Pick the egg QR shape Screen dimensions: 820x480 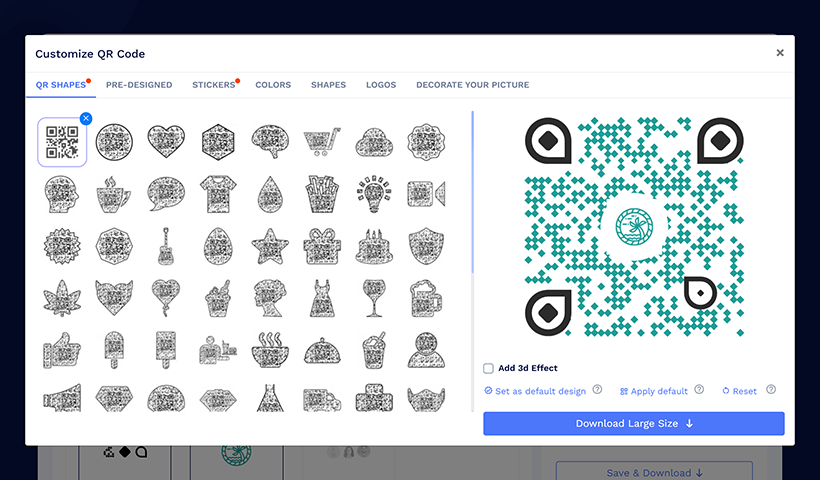(x=218, y=246)
